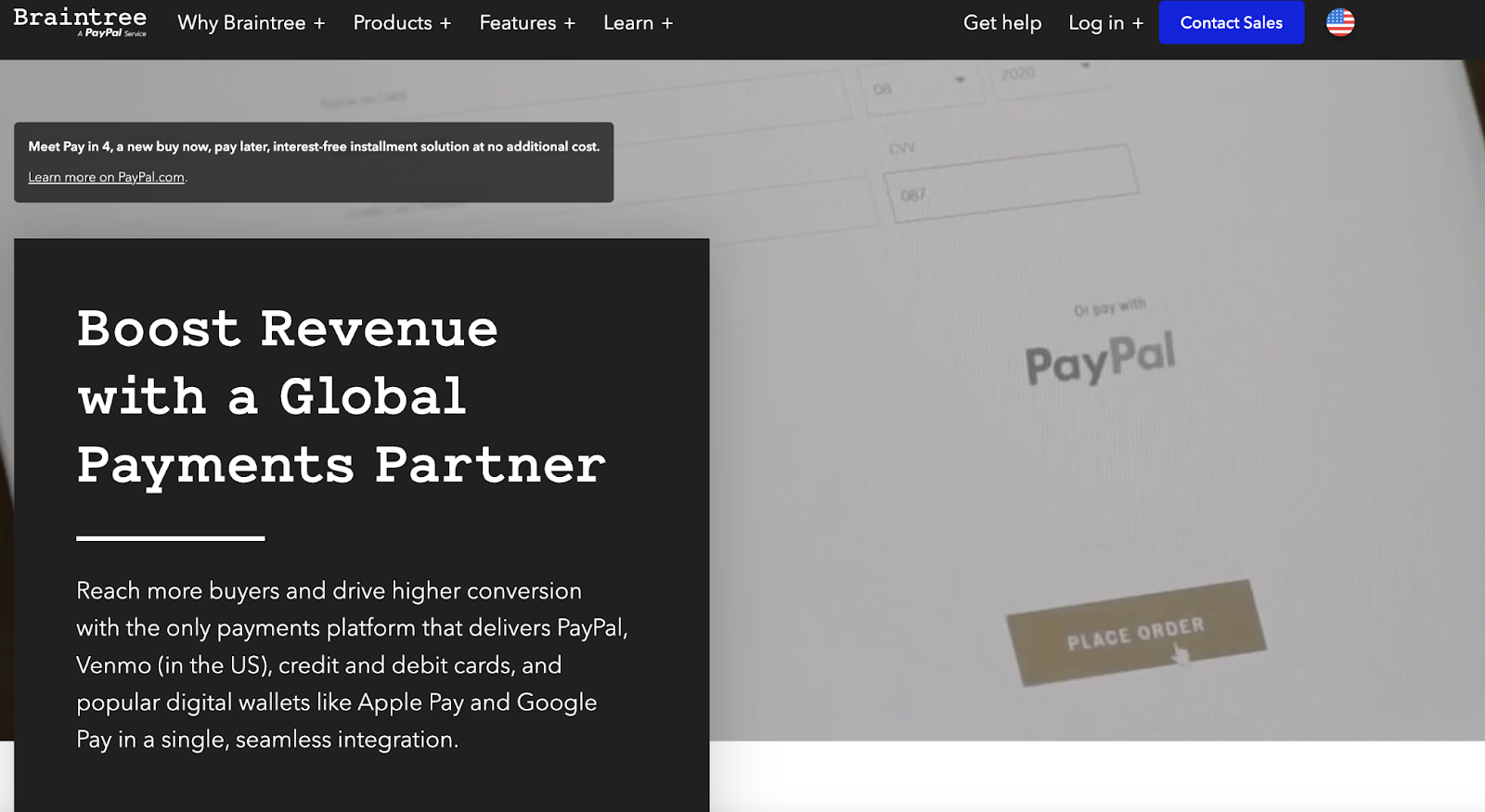Expand the Learn menu
The image size is (1485, 812).
point(638,23)
